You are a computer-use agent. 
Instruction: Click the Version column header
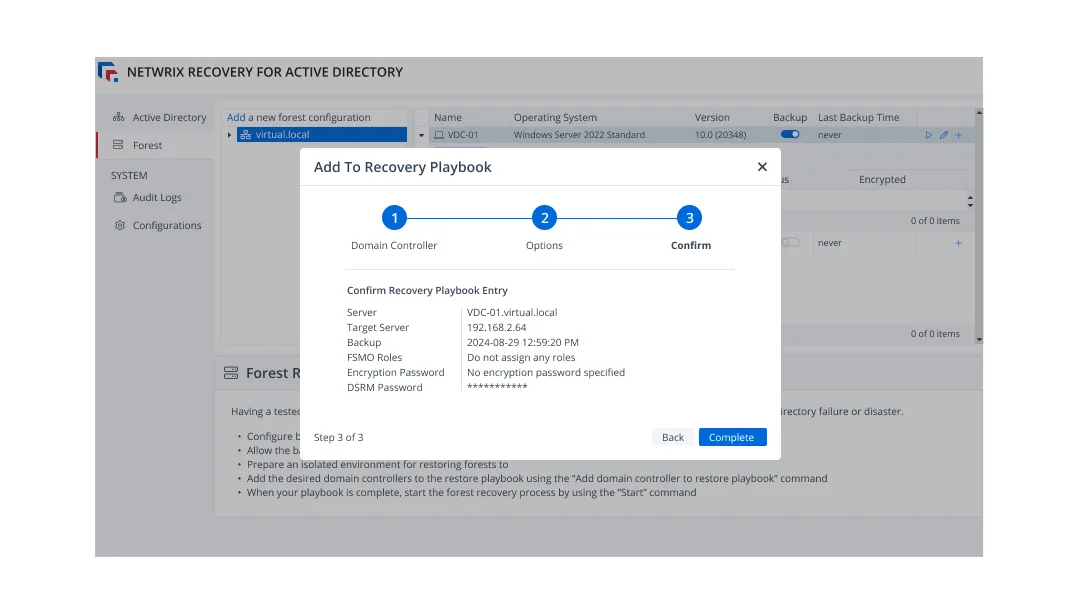[x=712, y=117]
